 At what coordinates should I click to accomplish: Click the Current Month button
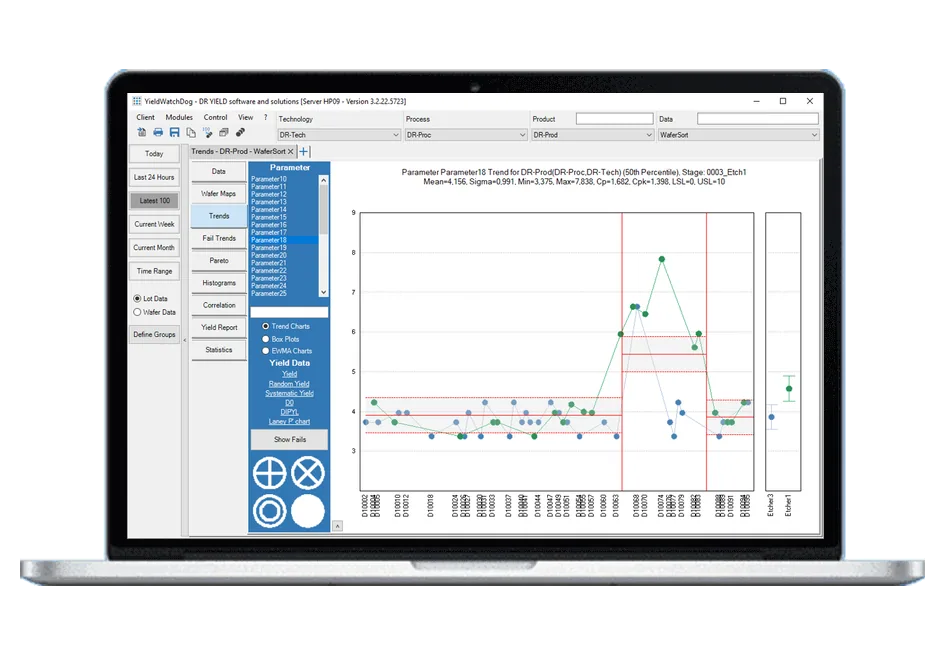pos(154,248)
